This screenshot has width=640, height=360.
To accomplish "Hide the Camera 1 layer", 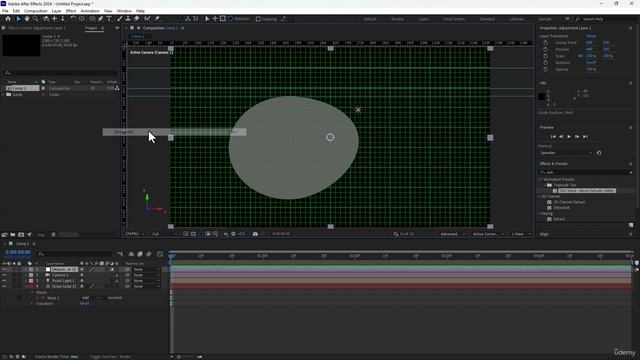I will click(x=4, y=275).
